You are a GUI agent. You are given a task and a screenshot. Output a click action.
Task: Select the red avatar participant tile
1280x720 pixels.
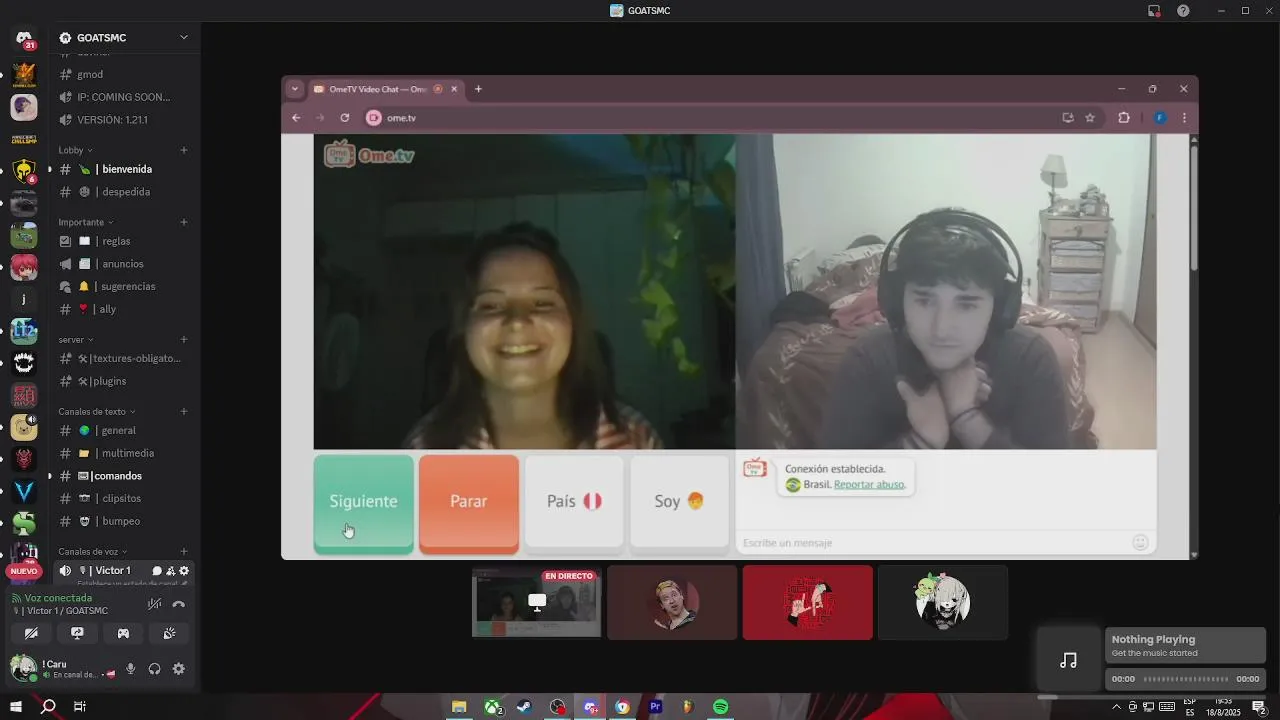[x=808, y=602]
